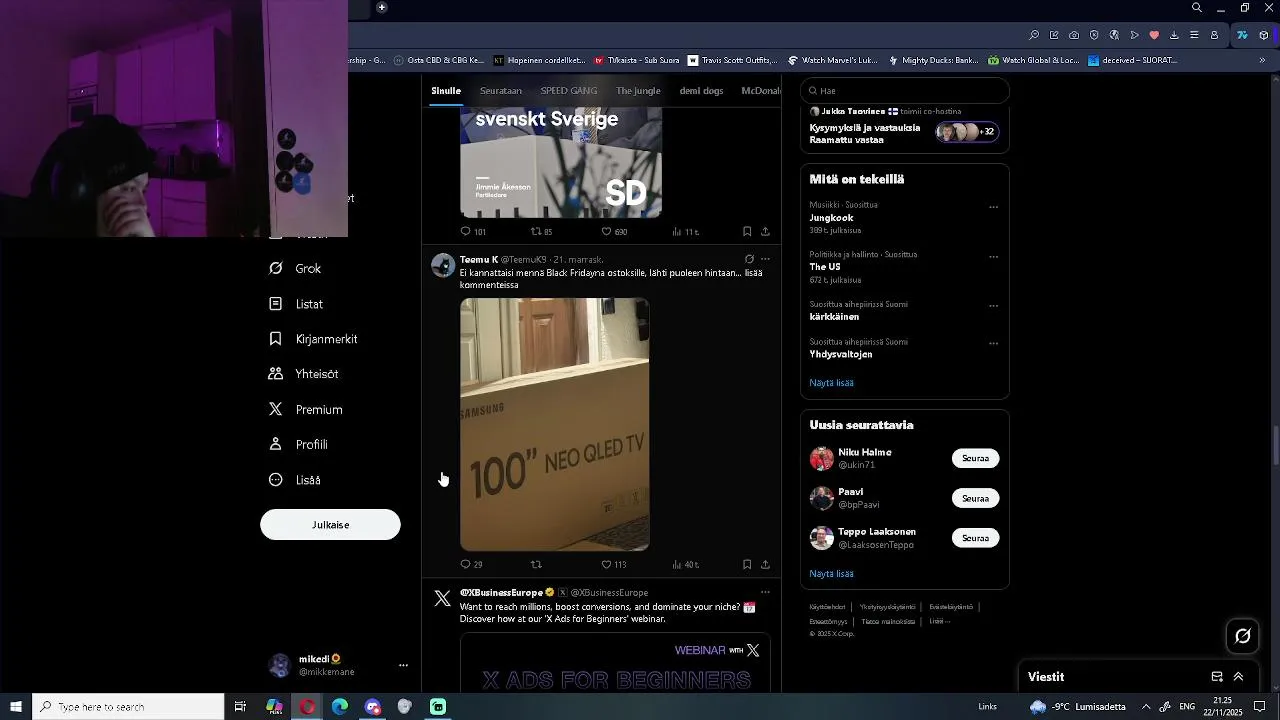Open browser extensions cube icon
Viewport: 1280px width, 720px height.
click(1264, 35)
